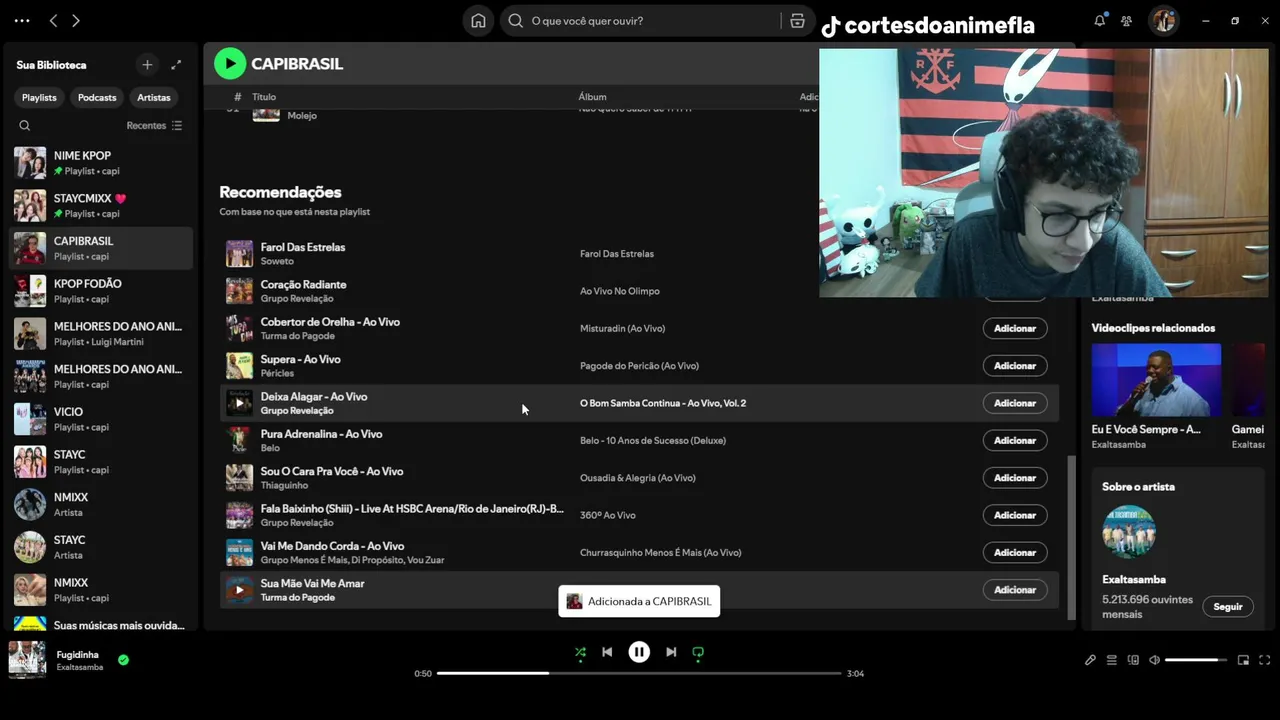Sort by the Álbum column header
This screenshot has height=720, width=1280.
click(x=592, y=97)
